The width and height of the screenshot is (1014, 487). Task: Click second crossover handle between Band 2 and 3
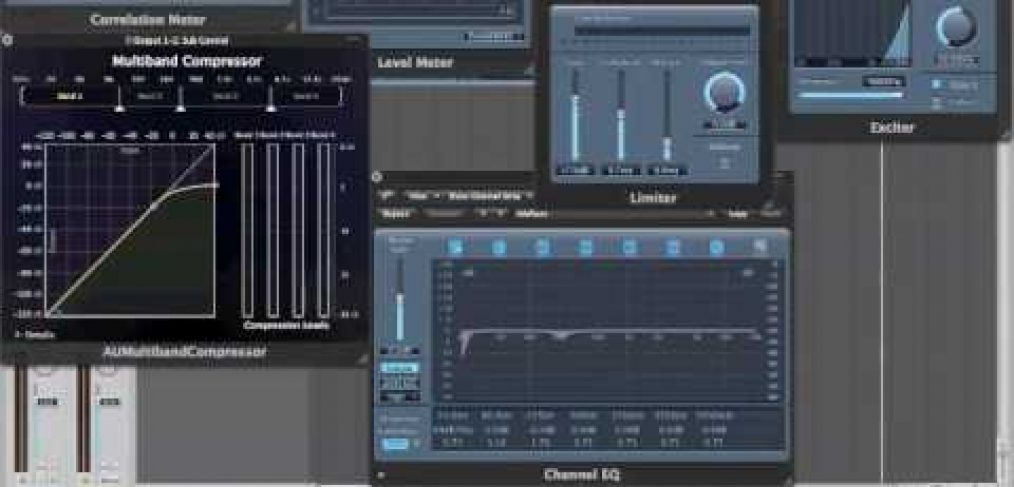(x=180, y=107)
